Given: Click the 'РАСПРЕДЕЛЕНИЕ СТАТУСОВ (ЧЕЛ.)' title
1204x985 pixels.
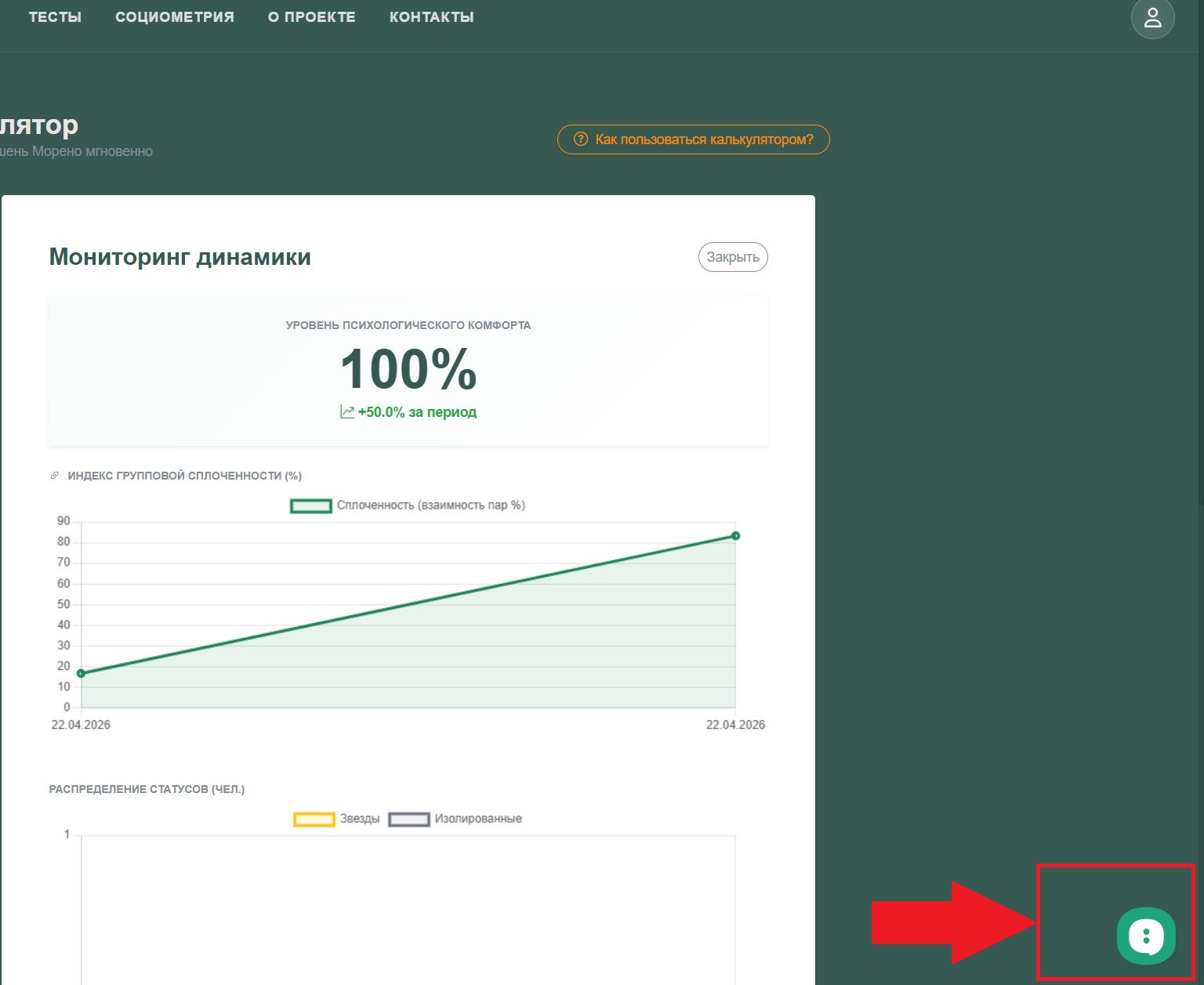Looking at the screenshot, I should click(x=147, y=789).
